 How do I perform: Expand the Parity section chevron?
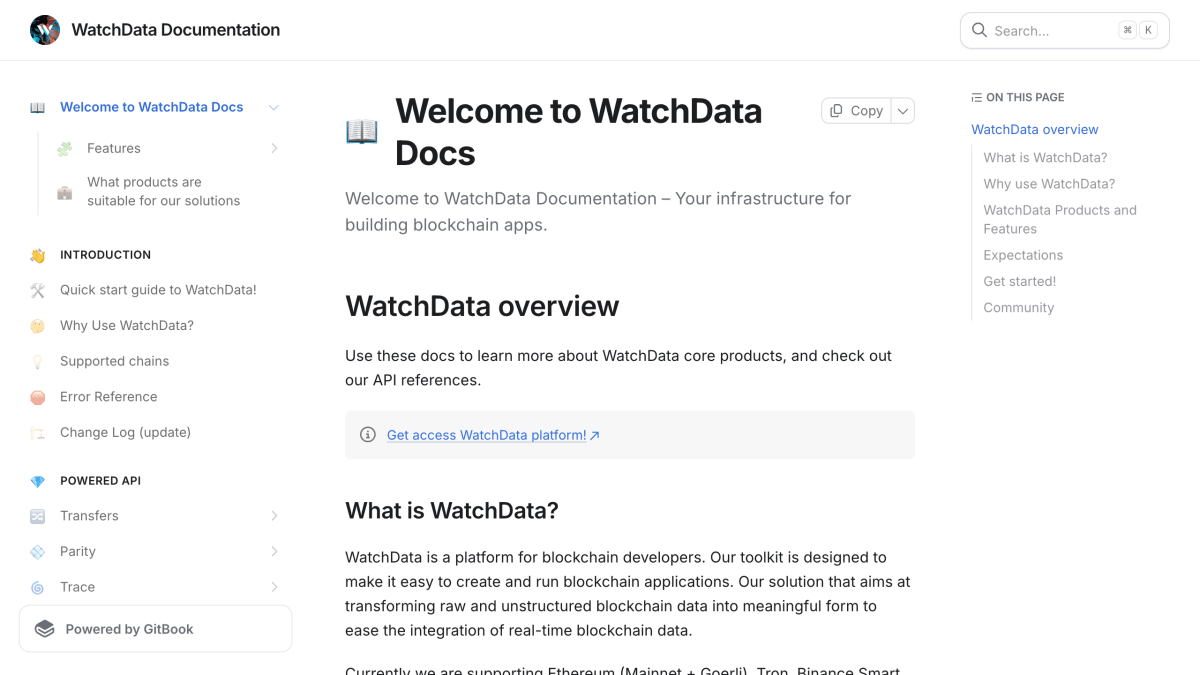(274, 552)
